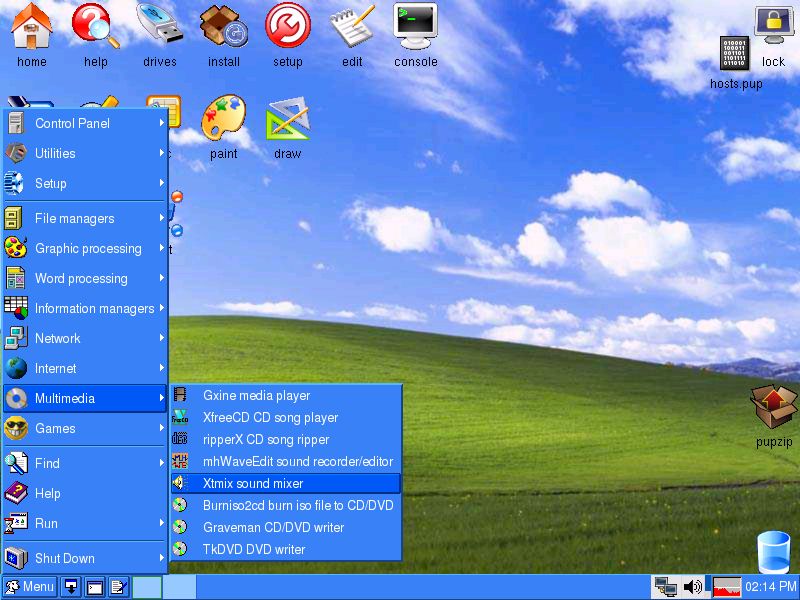Click the ripperX disc menu icon
Image resolution: width=800 pixels, height=600 pixels.
tap(180, 439)
